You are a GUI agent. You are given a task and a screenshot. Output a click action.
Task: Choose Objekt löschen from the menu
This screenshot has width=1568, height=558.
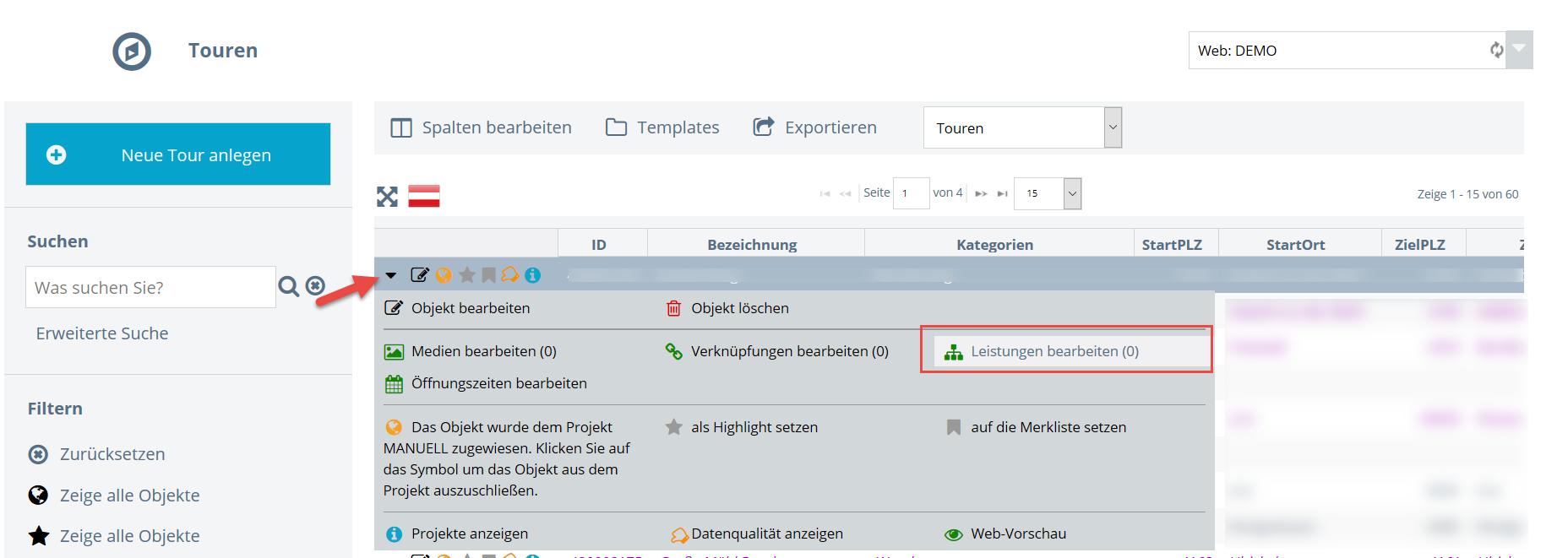[x=727, y=308]
